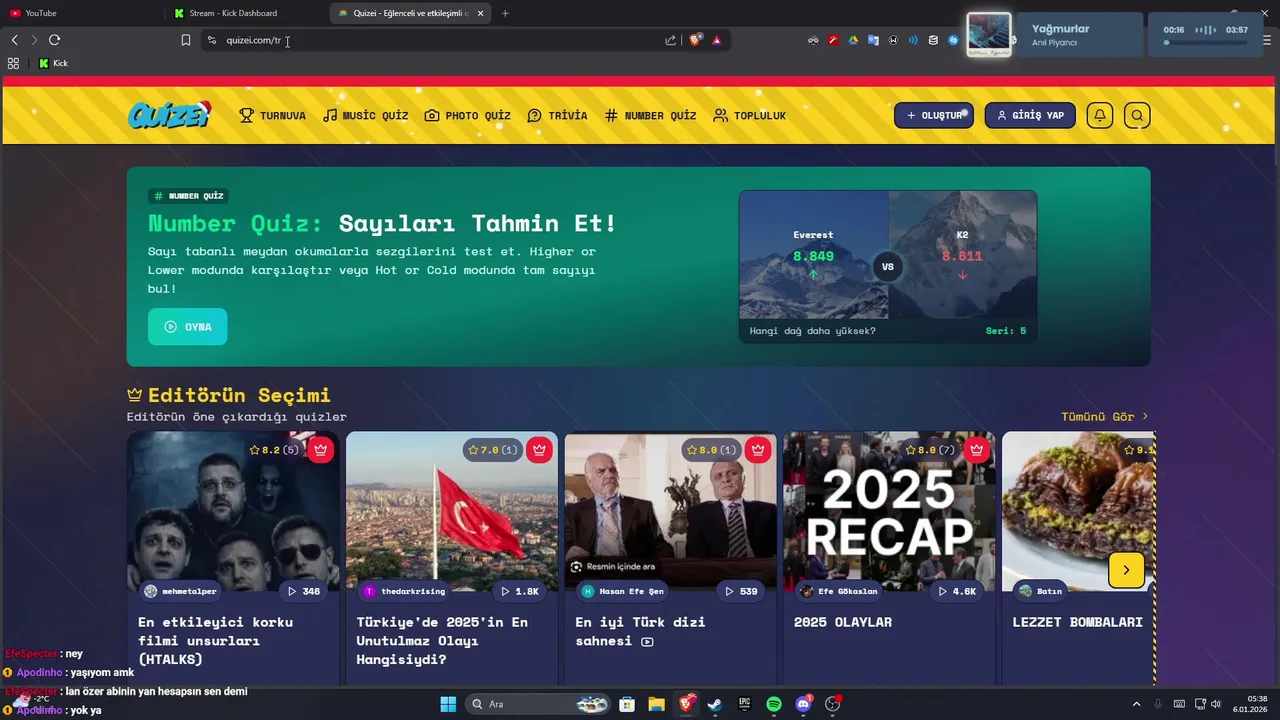
Task: Open Steam from the taskbar
Action: pos(714,704)
